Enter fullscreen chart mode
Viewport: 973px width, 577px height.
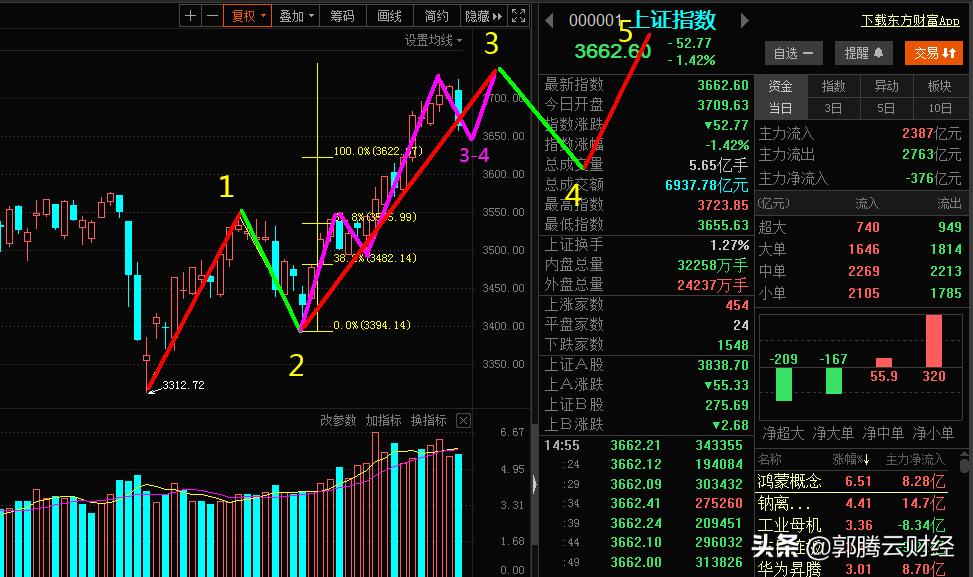click(519, 16)
